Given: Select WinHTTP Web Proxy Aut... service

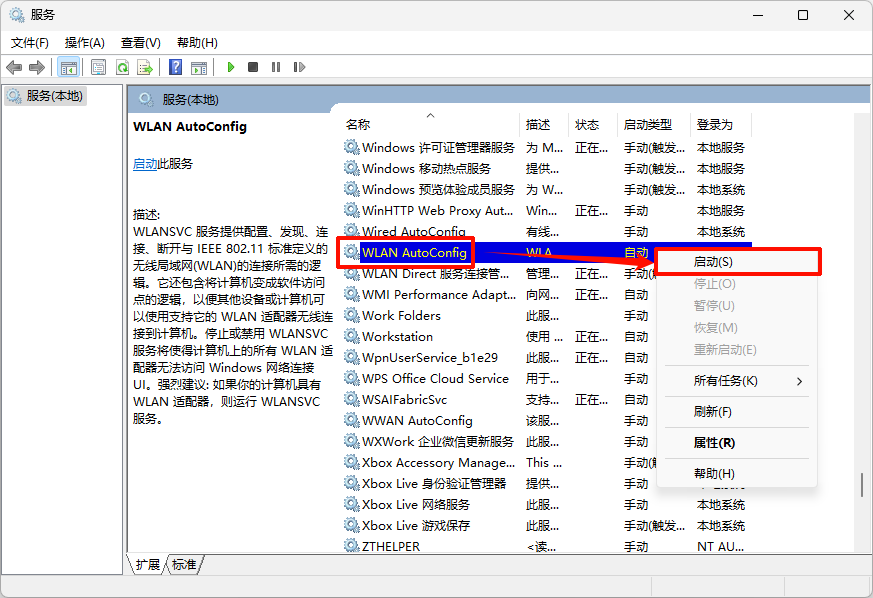Looking at the screenshot, I should coord(437,210).
